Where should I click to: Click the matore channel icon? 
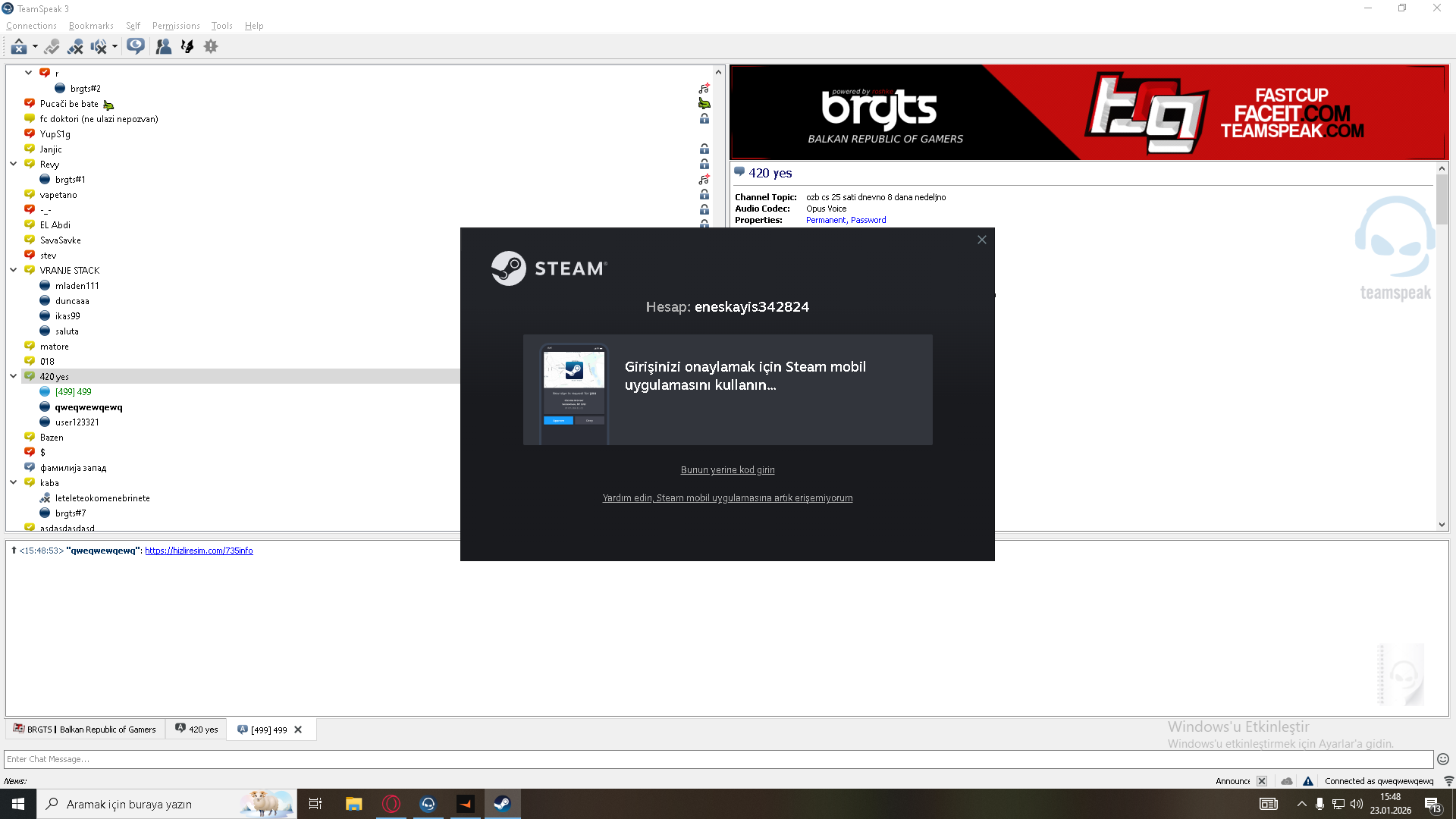pyautogui.click(x=30, y=346)
